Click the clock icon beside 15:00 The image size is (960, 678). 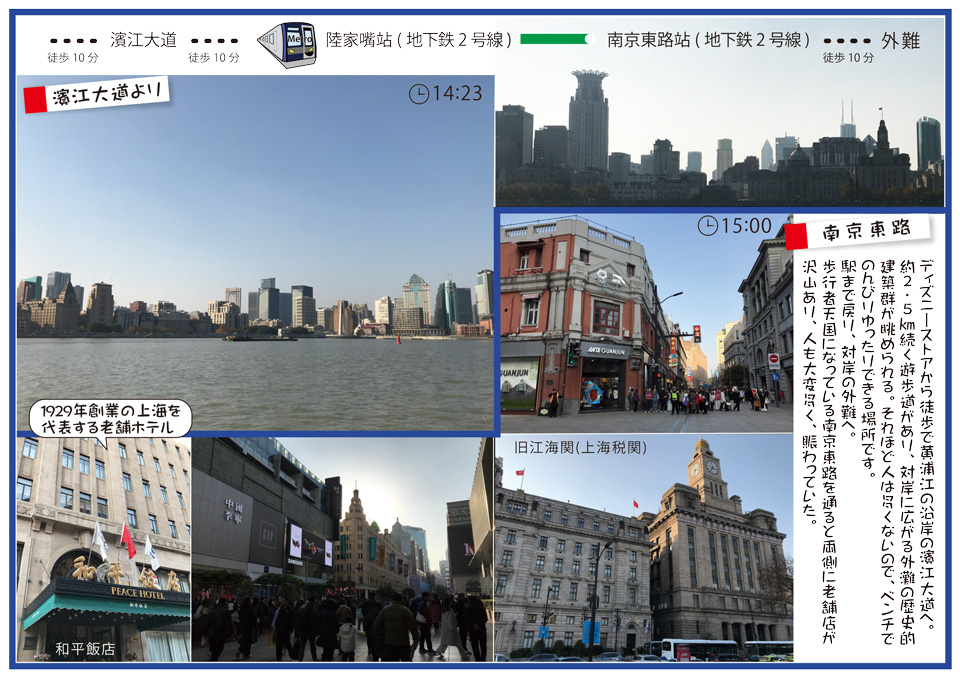707,226
